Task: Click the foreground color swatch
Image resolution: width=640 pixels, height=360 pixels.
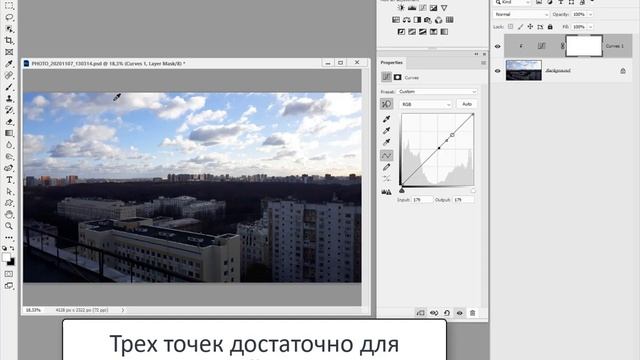Action: tap(6, 258)
